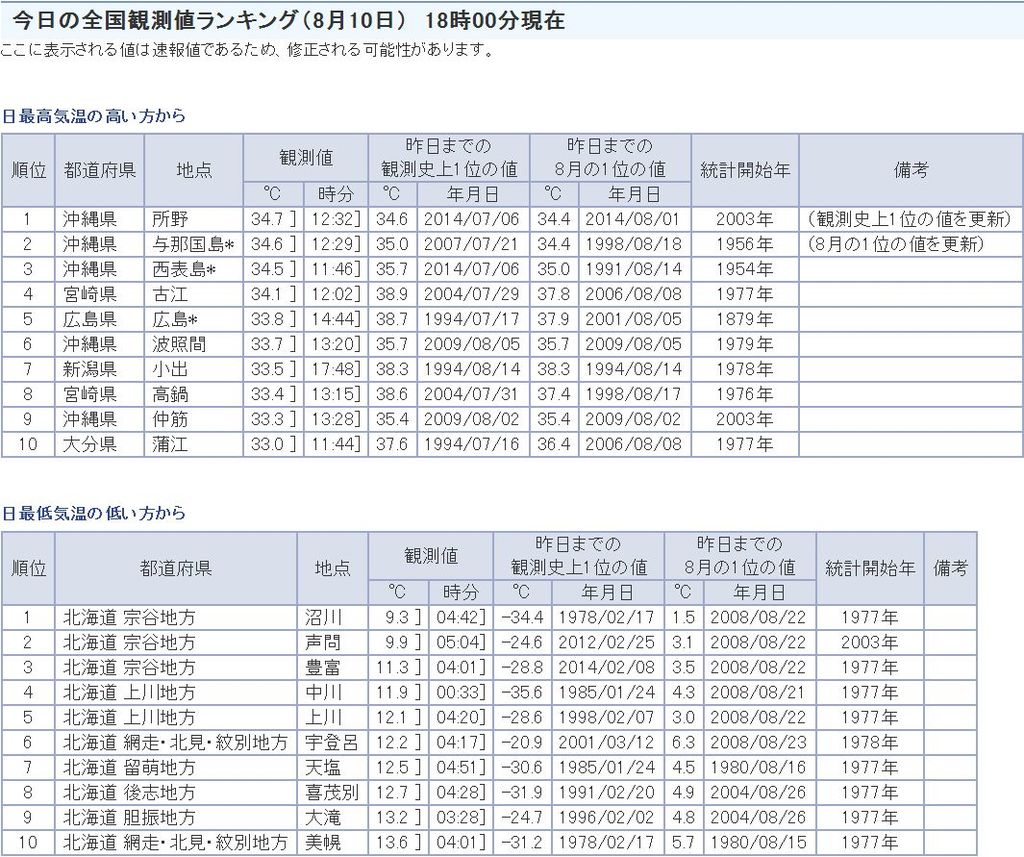Click the 宇登呂 station entry

click(331, 742)
